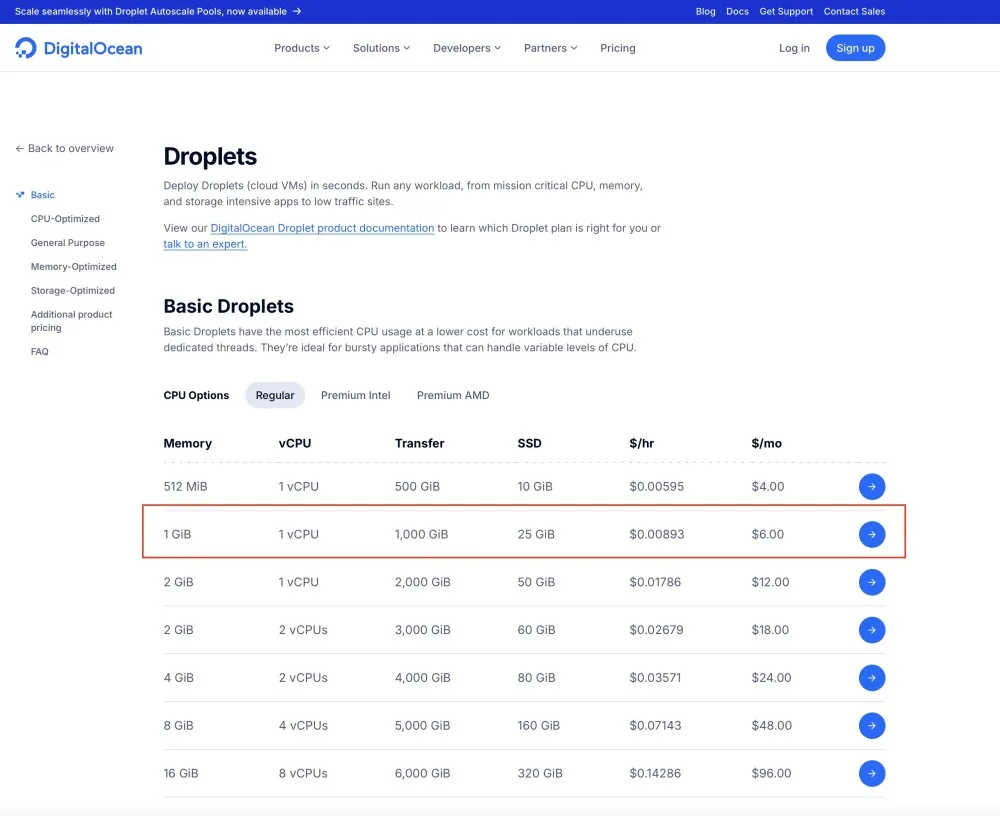Open Storage-Optimized in the sidebar
Screen dimensions: 1000x816
tap(73, 290)
